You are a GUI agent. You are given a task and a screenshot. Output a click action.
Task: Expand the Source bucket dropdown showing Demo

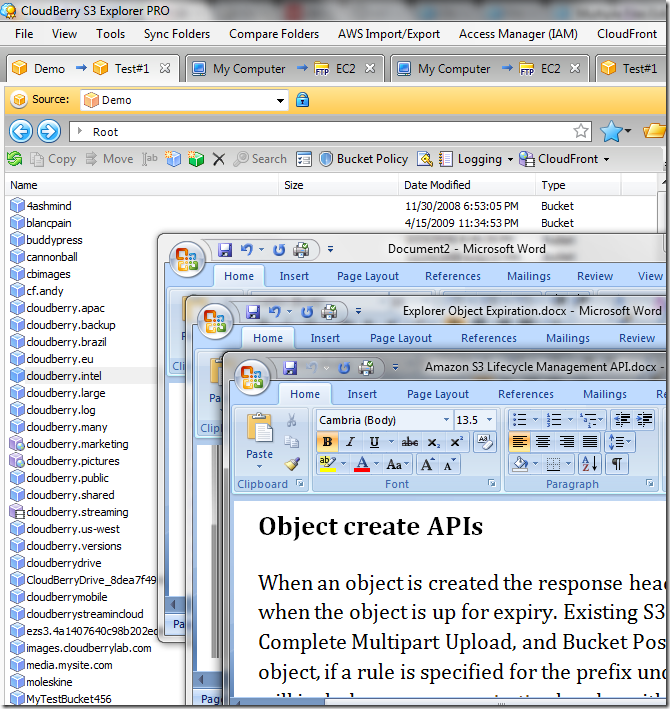pos(281,100)
